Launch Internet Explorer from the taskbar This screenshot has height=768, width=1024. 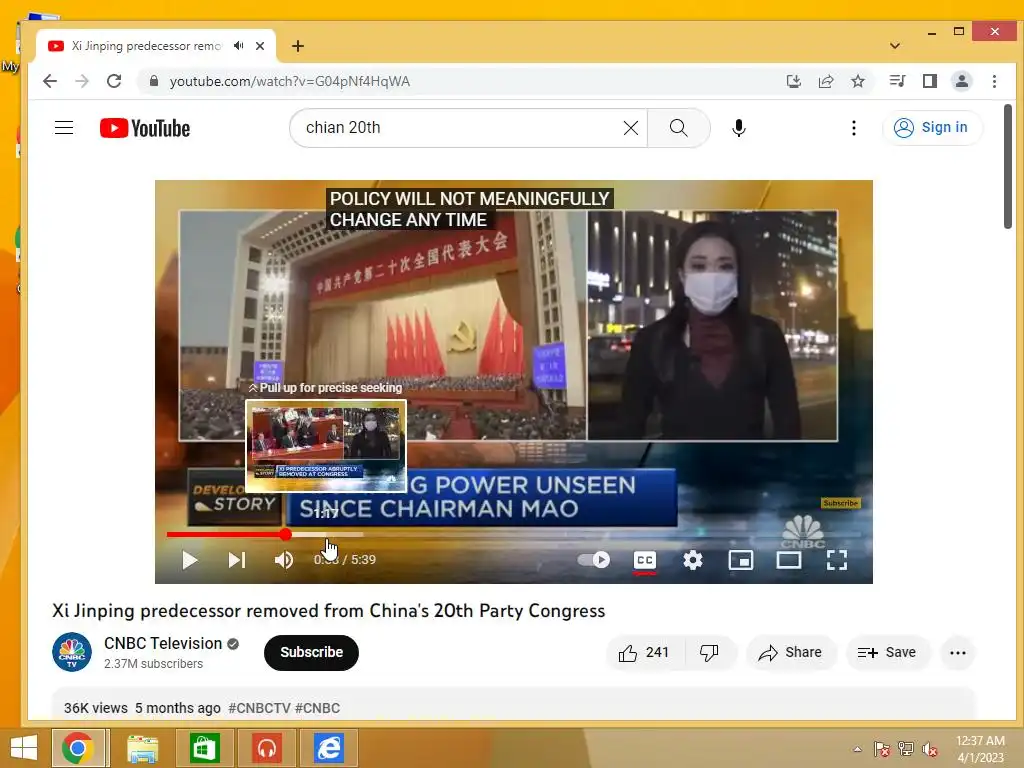(328, 748)
